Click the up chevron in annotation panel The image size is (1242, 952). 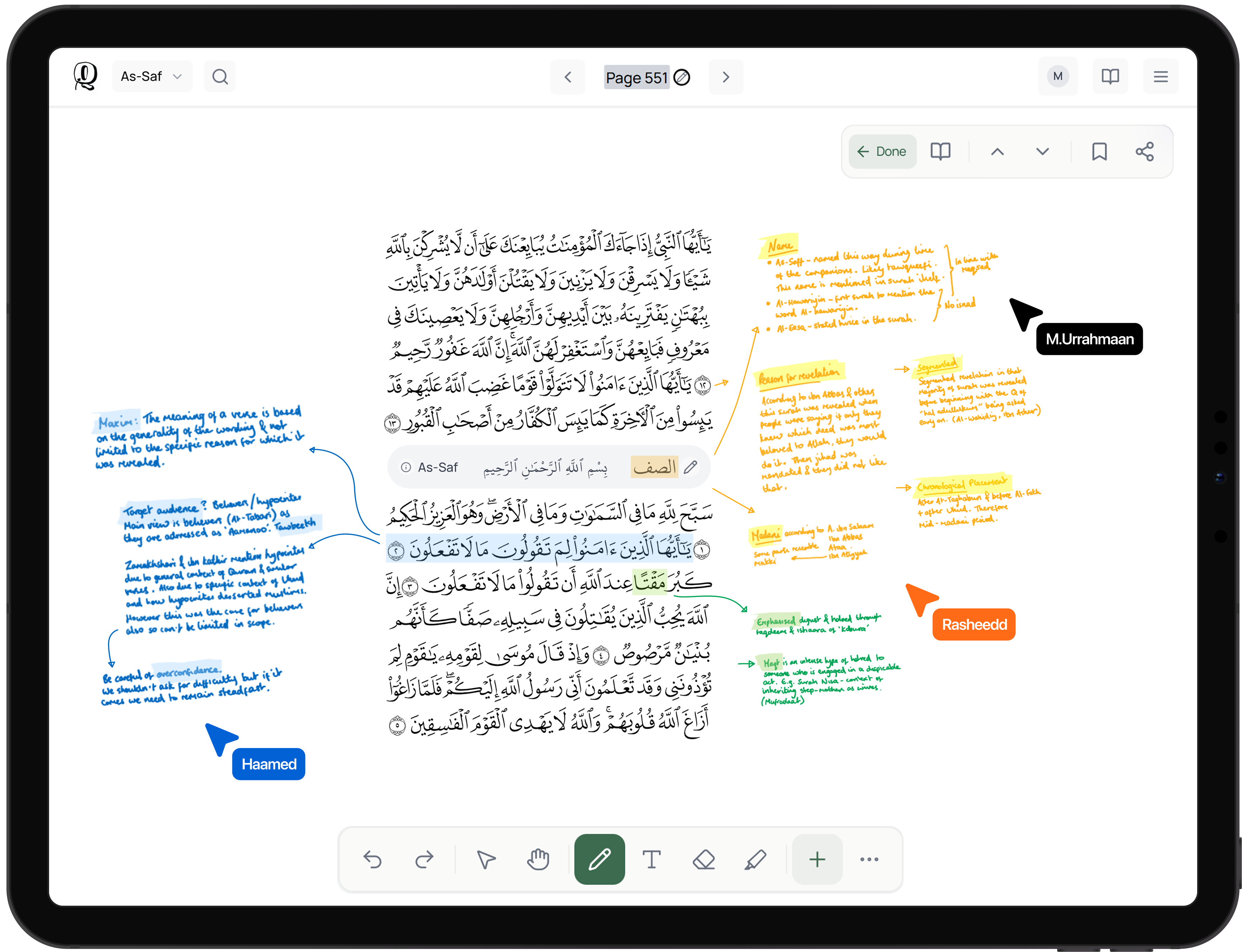coord(997,151)
